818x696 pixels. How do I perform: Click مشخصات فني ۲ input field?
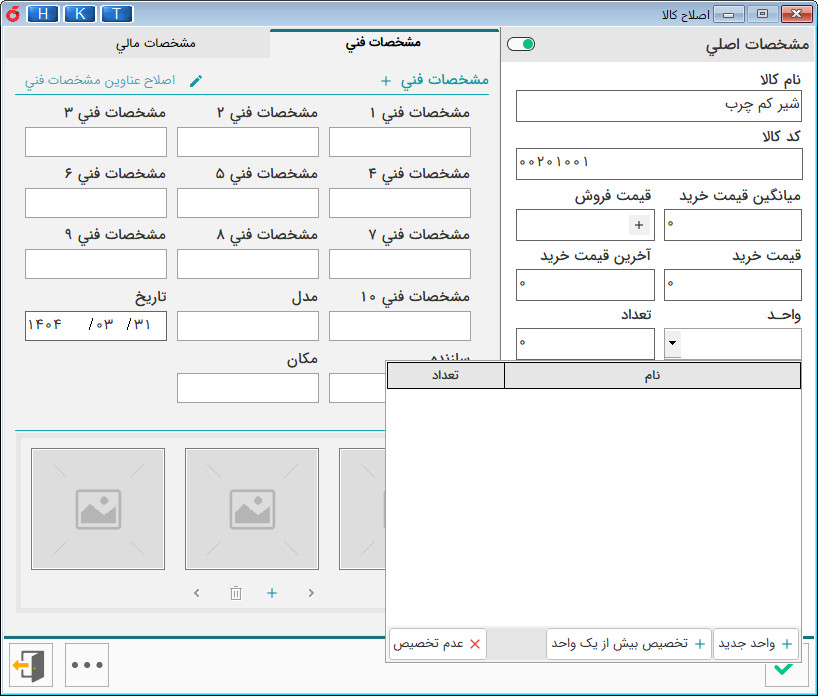pyautogui.click(x=248, y=142)
